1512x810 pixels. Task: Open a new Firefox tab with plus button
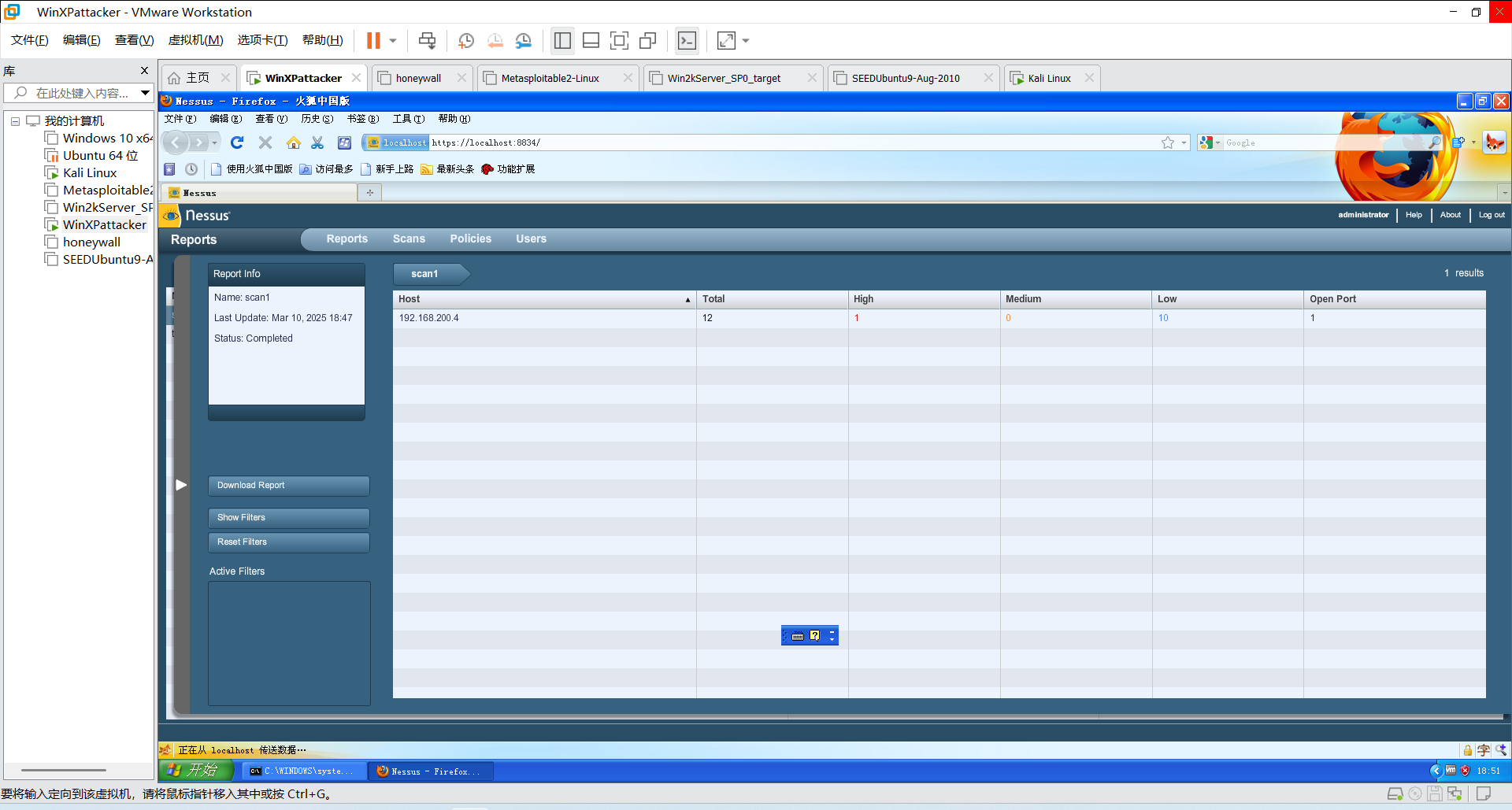tap(369, 192)
